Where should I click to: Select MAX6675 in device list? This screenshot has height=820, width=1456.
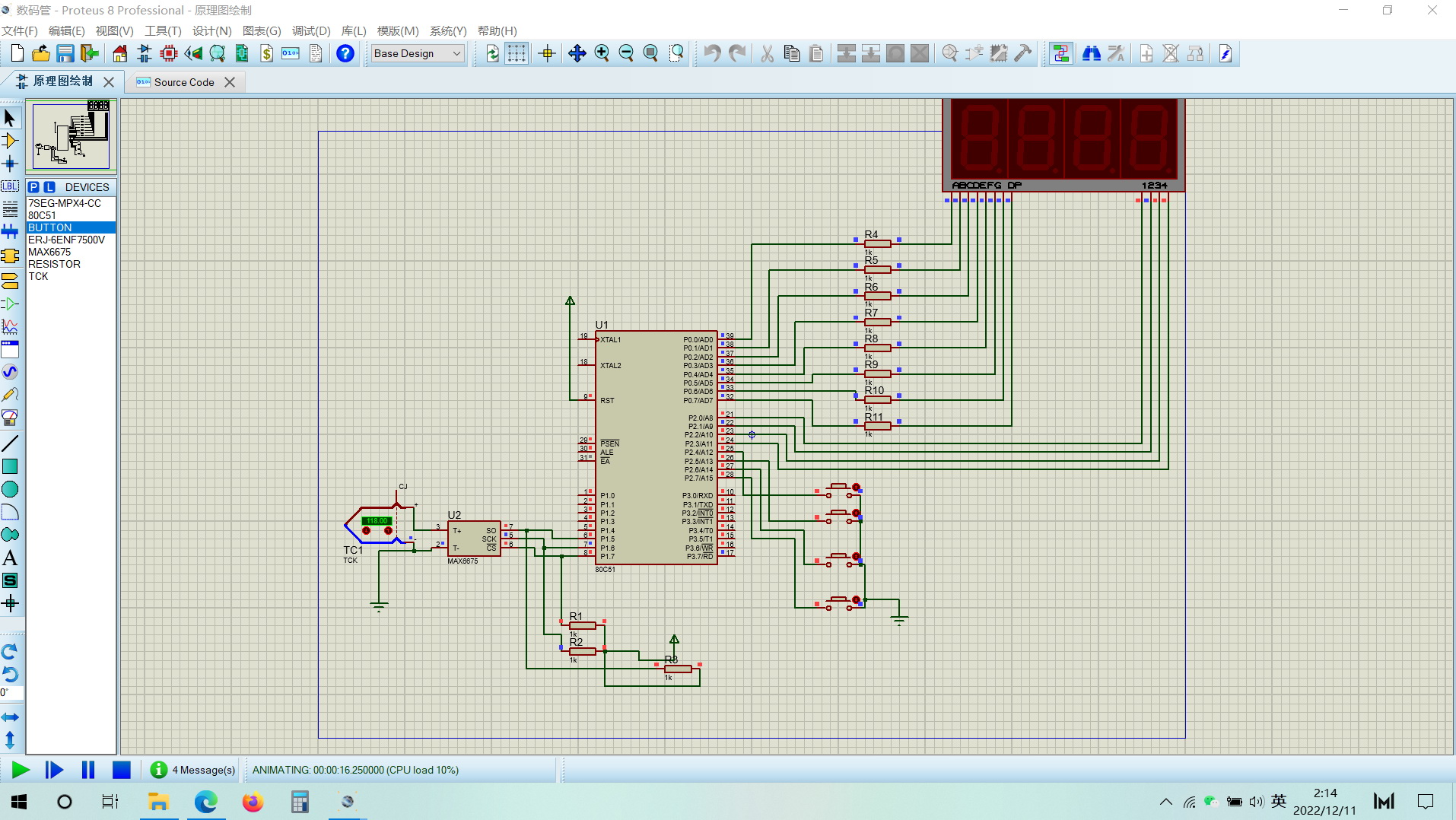click(x=71, y=252)
